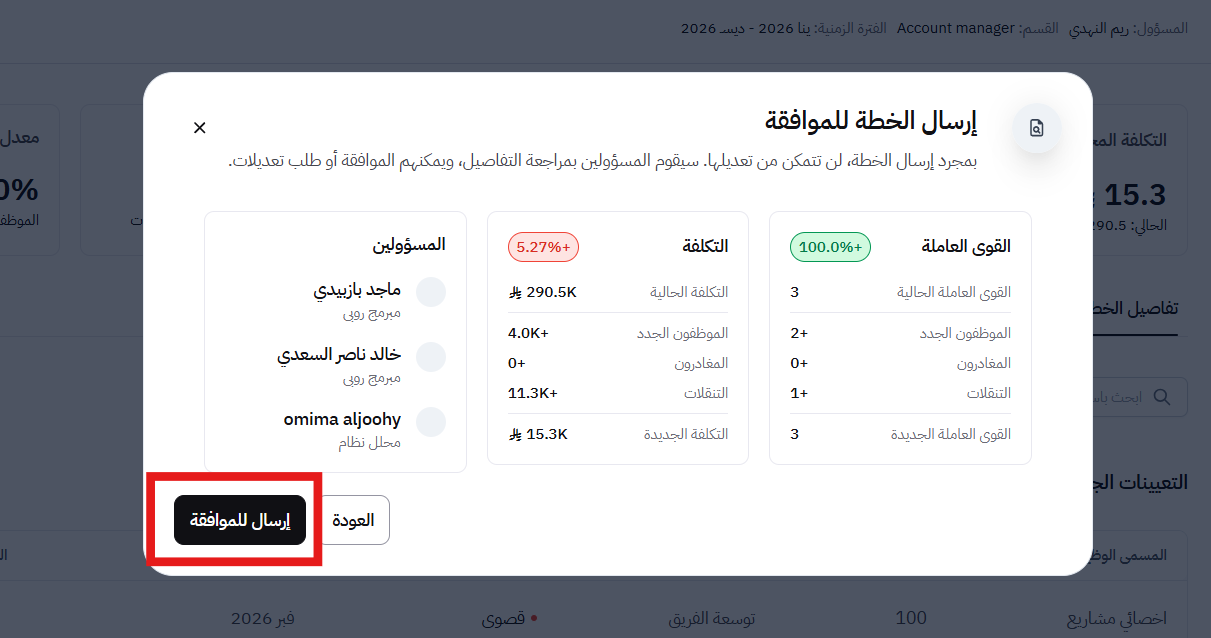Click the avatar next to omima aljoohy
Viewport: 1211px width, 638px height.
[431, 422]
